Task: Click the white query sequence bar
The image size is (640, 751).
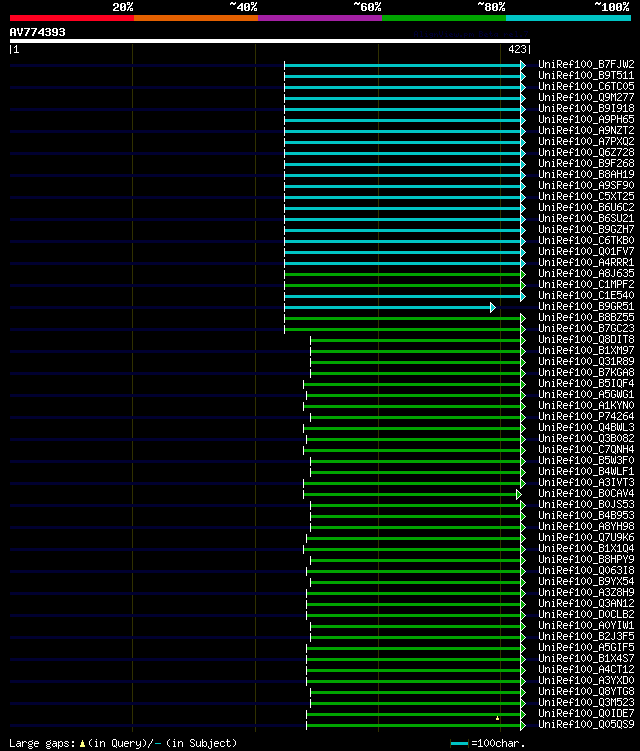Action: click(x=270, y=41)
